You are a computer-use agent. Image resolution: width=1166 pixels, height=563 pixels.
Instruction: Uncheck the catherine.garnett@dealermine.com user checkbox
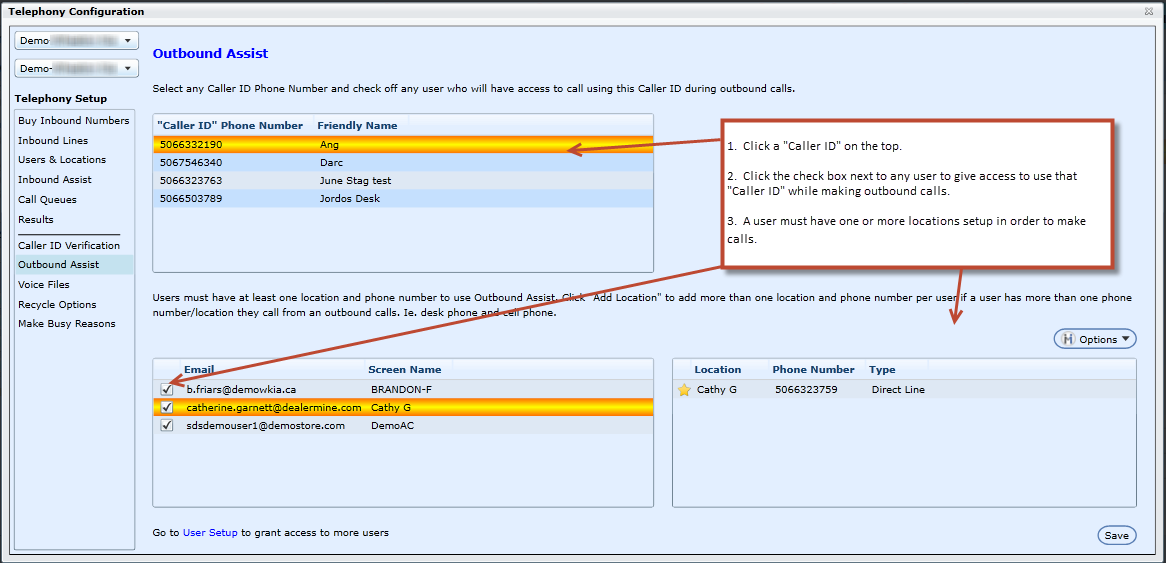click(x=167, y=408)
